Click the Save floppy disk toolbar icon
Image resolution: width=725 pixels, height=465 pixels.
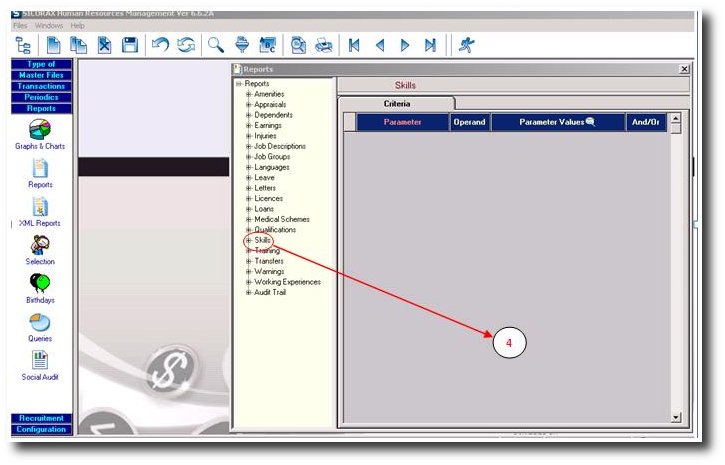pyautogui.click(x=130, y=45)
